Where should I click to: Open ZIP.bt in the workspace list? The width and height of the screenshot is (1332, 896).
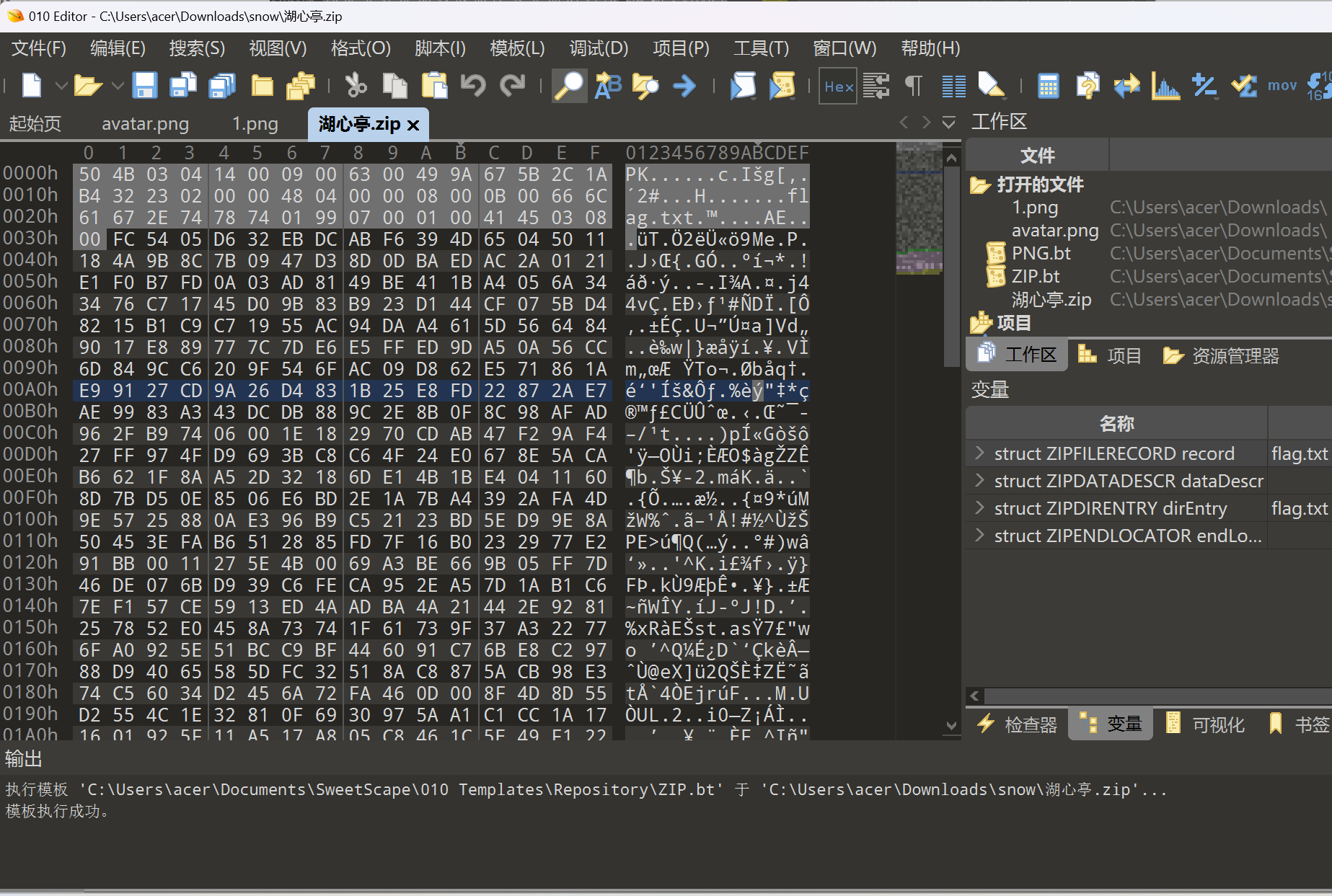1035,276
